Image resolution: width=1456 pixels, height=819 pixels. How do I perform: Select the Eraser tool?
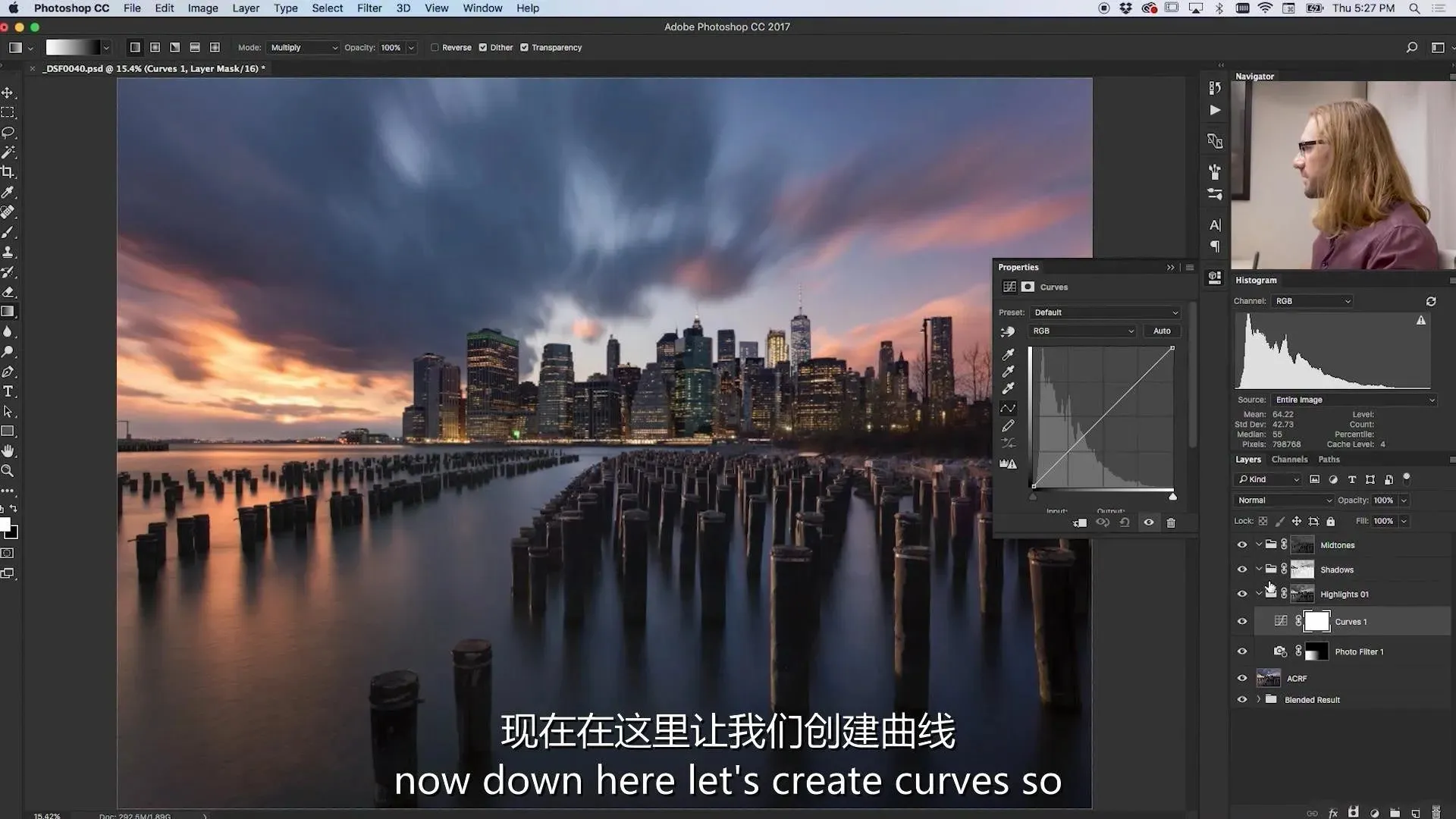coord(8,292)
